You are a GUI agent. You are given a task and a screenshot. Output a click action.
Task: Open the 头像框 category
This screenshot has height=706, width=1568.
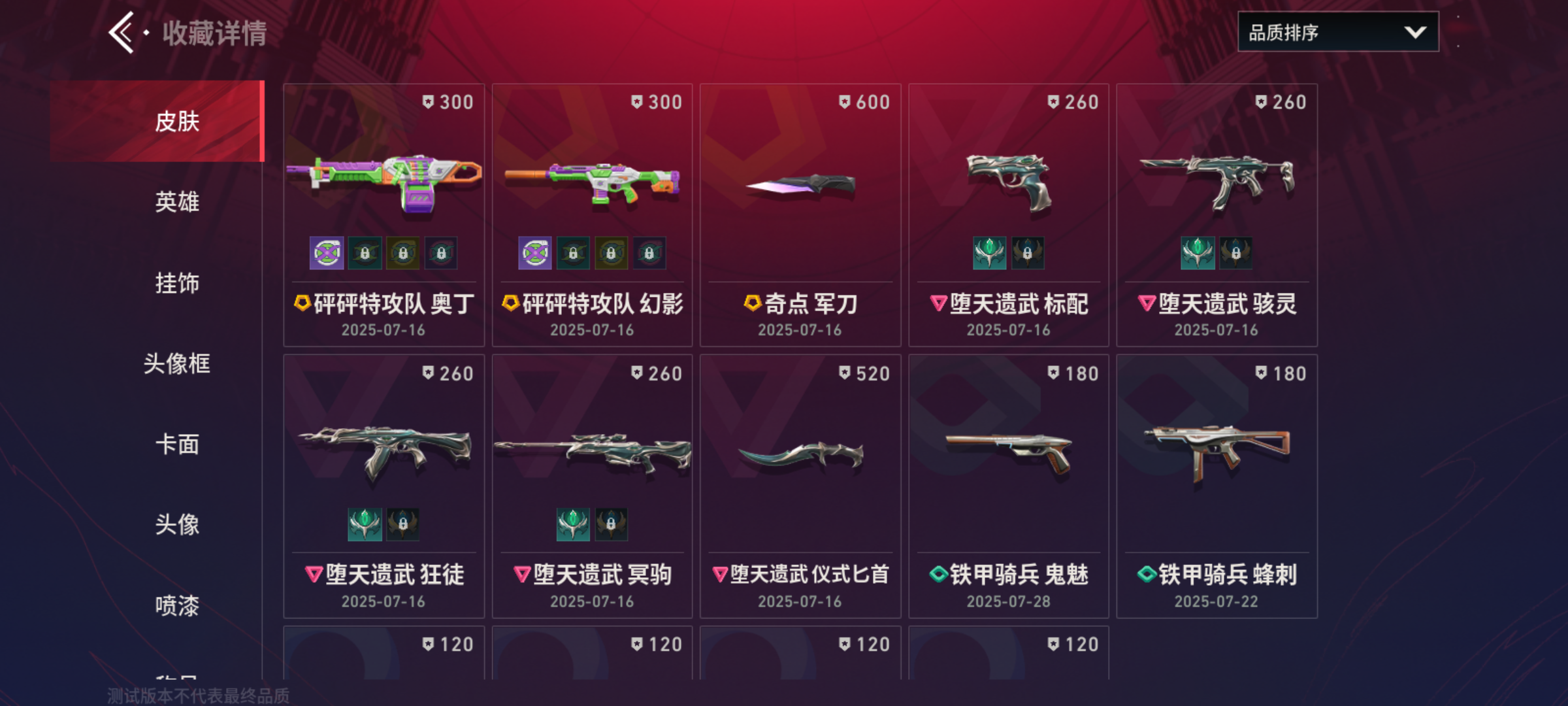[x=177, y=363]
